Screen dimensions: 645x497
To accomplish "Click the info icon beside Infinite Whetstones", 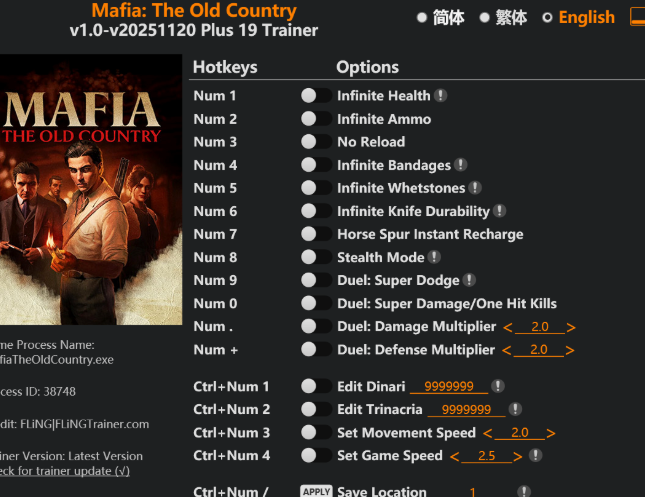I will click(476, 188).
